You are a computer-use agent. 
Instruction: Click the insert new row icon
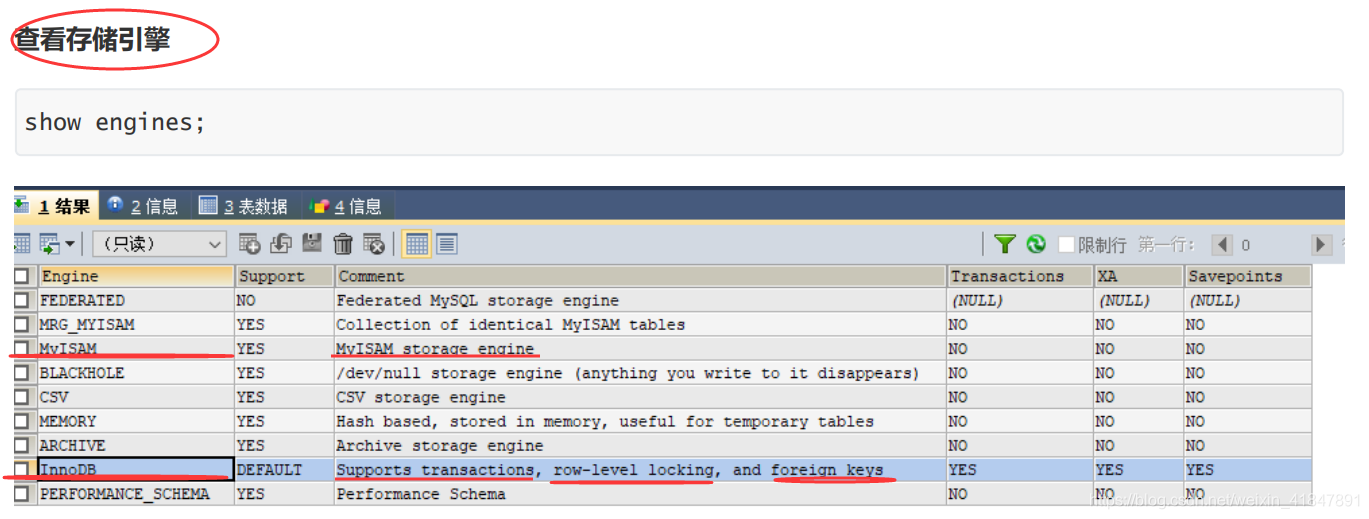[x=250, y=244]
